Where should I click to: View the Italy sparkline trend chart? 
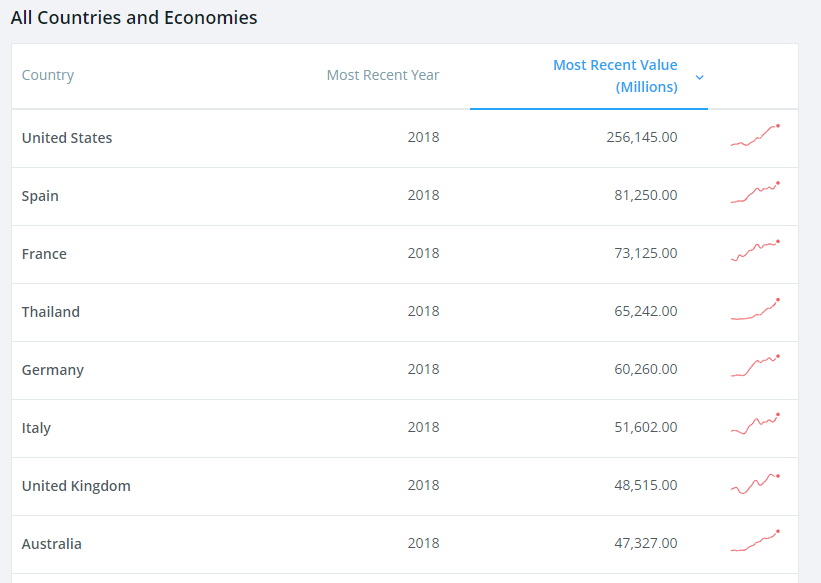[x=756, y=424]
